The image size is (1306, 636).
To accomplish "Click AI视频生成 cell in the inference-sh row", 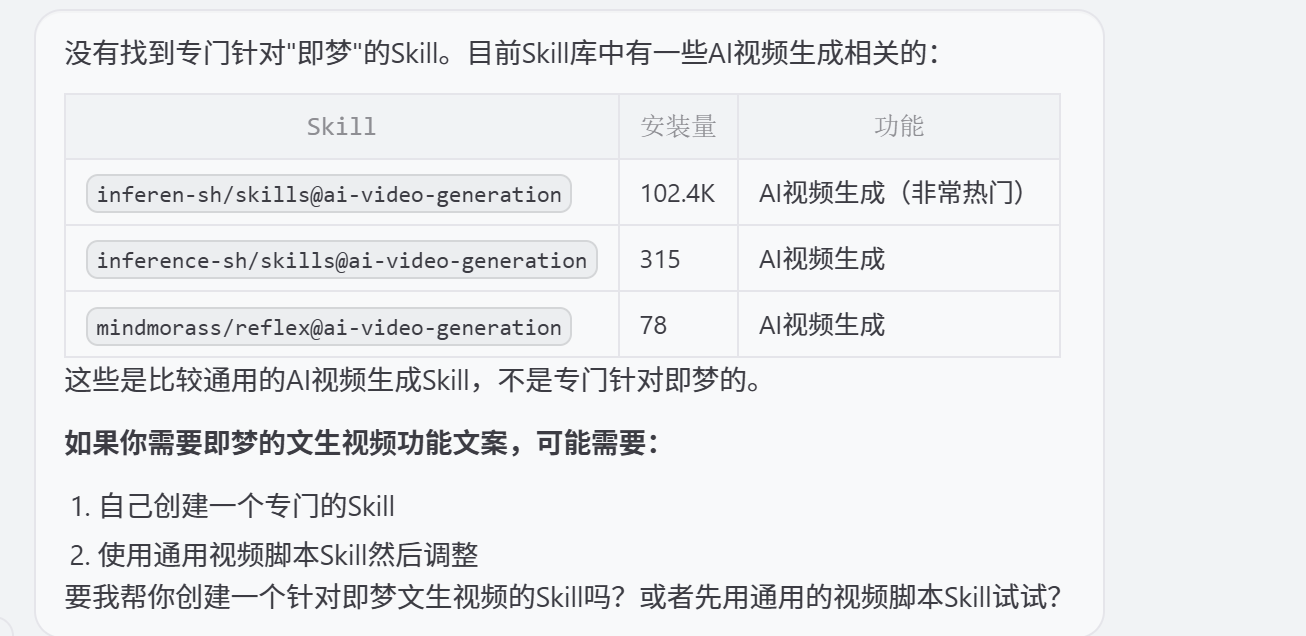I will [822, 260].
